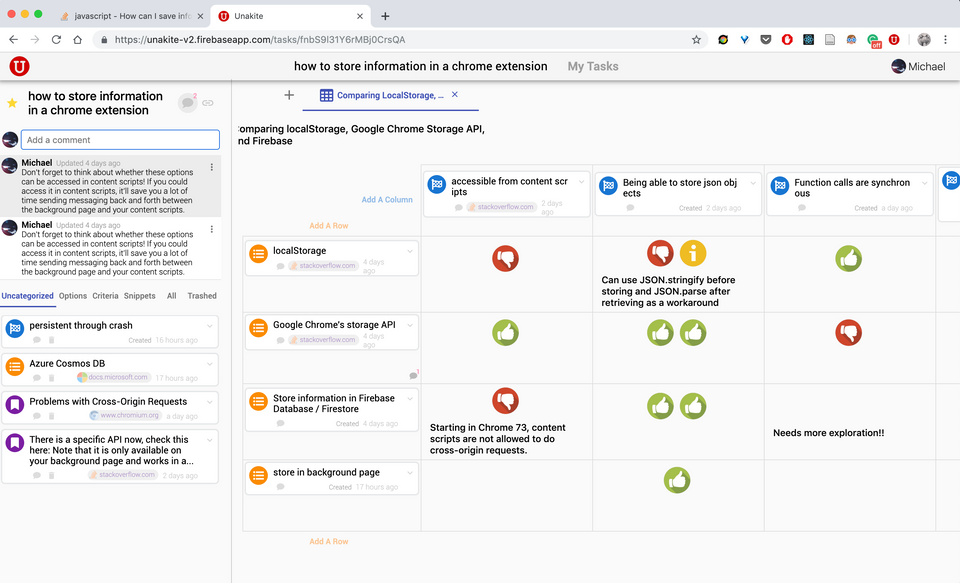
Task: Expand the accessible from content scripts column header
Action: [581, 182]
